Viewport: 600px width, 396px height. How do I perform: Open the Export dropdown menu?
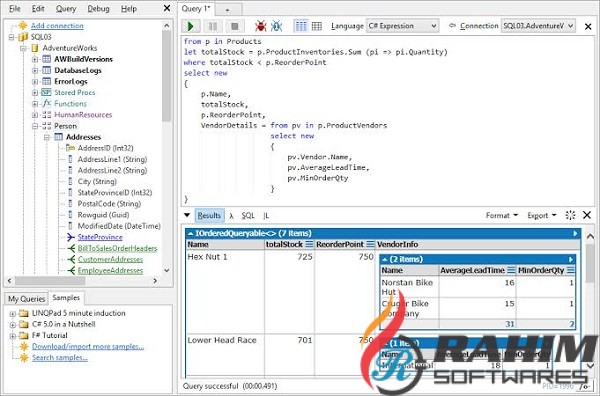[x=541, y=215]
